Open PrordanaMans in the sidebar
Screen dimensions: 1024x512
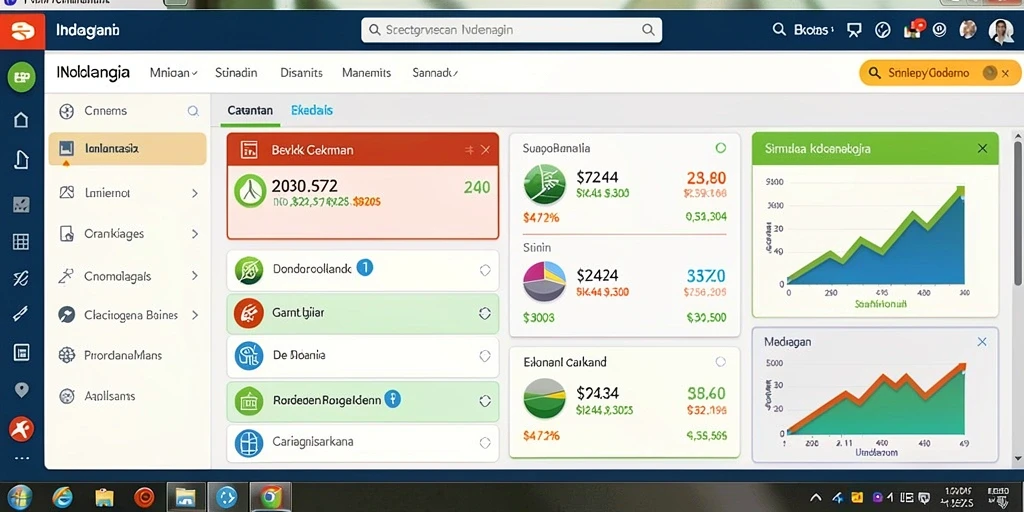click(123, 355)
